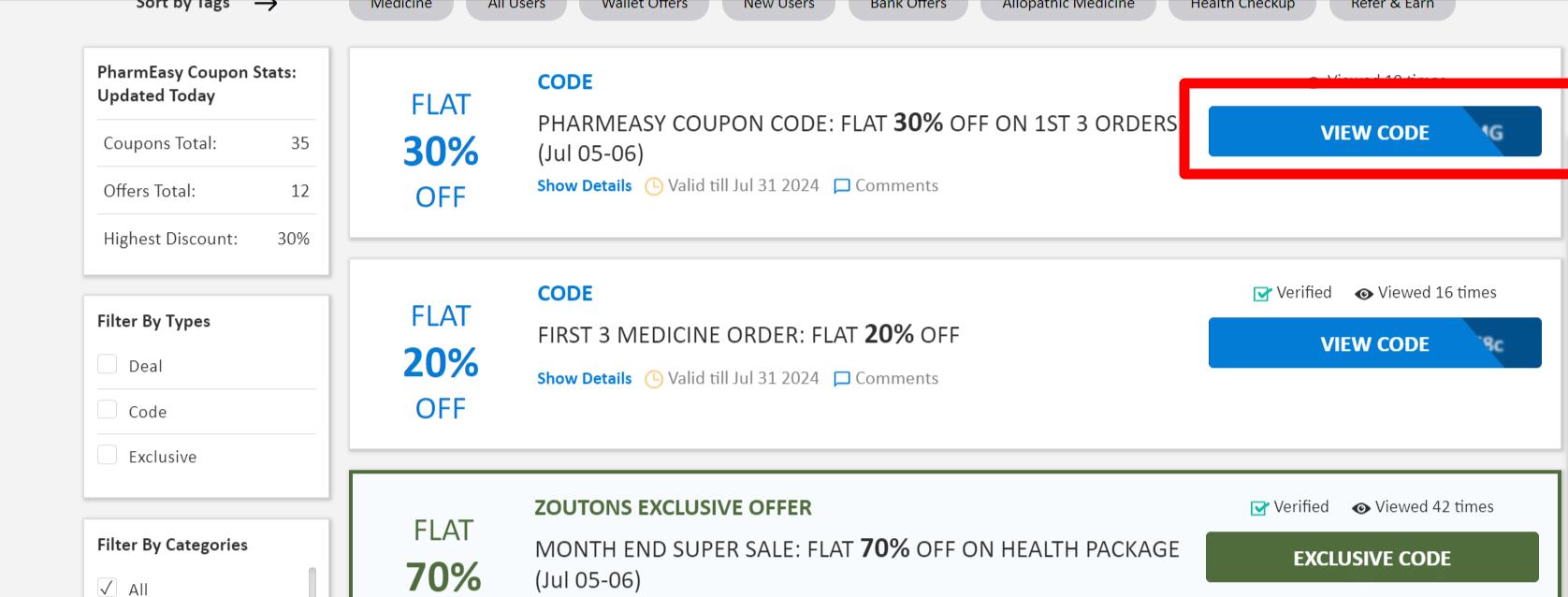Expand Show Details for the 20% off coupon
1568x597 pixels.
[x=584, y=379]
